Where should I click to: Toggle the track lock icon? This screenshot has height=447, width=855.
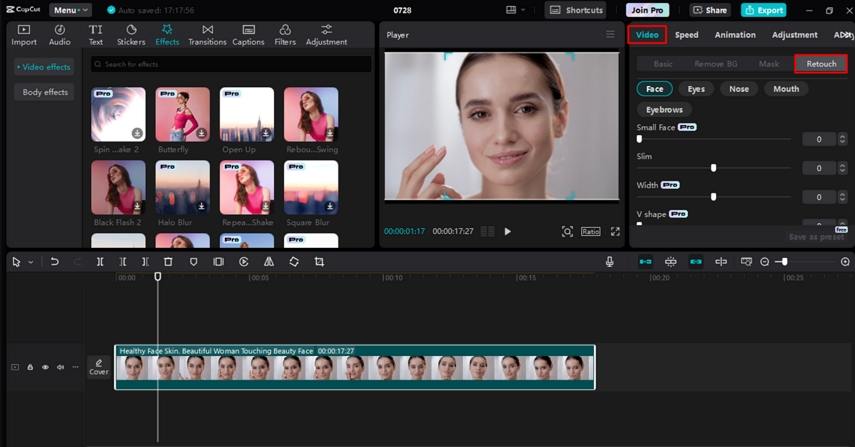[x=30, y=367]
